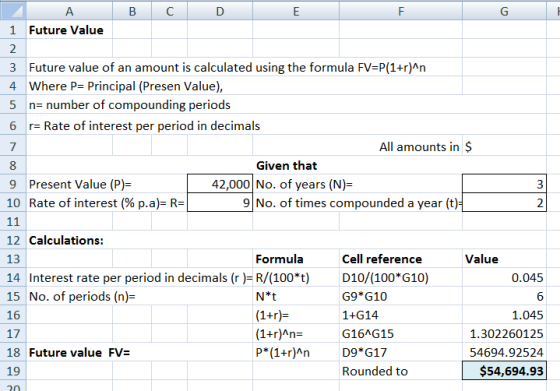Click 'All amounts in' cell
The height and width of the screenshot is (391, 560).
(419, 147)
